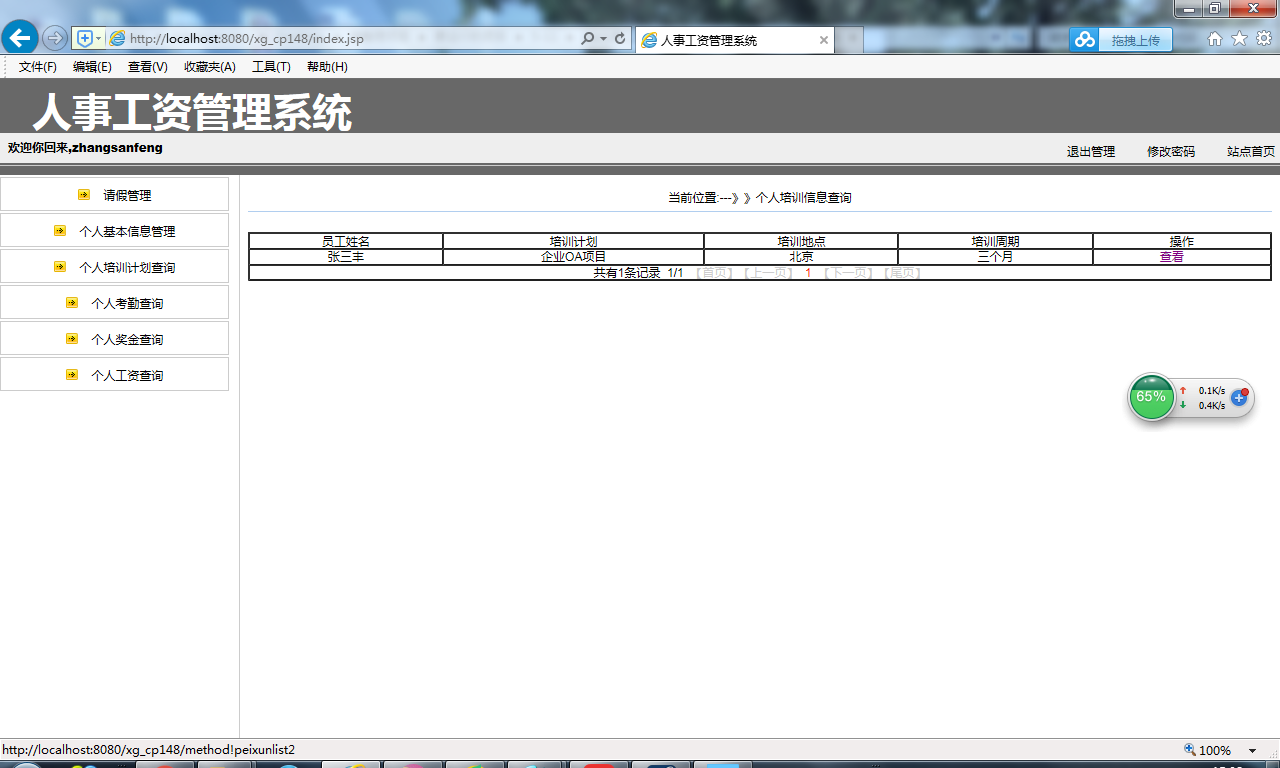Open Favorites star icon
Viewport: 1280px width, 768px height.
point(1239,38)
